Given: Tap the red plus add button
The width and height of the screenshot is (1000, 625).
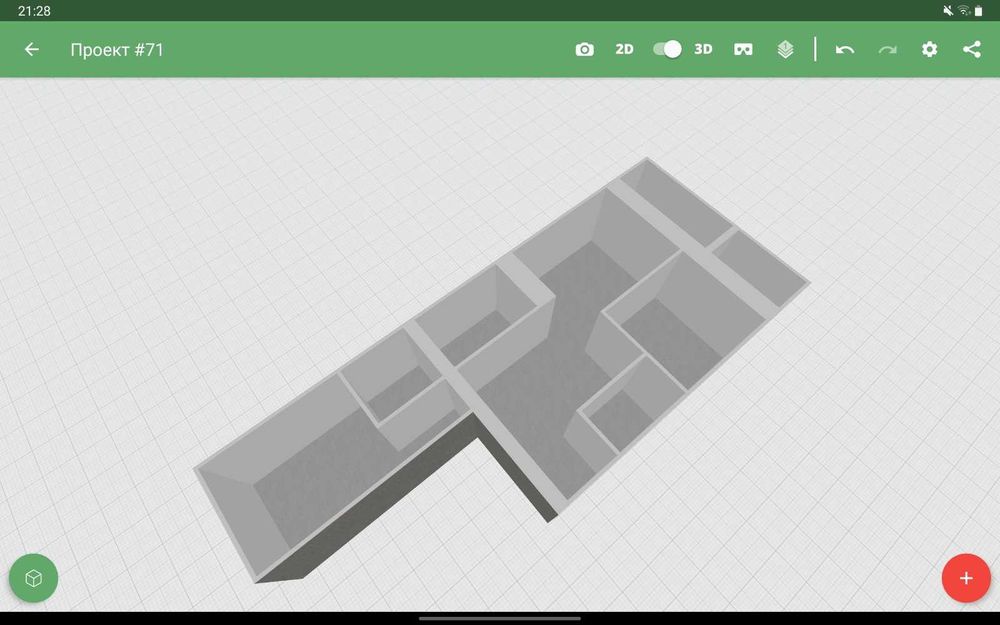Looking at the screenshot, I should click(x=966, y=578).
